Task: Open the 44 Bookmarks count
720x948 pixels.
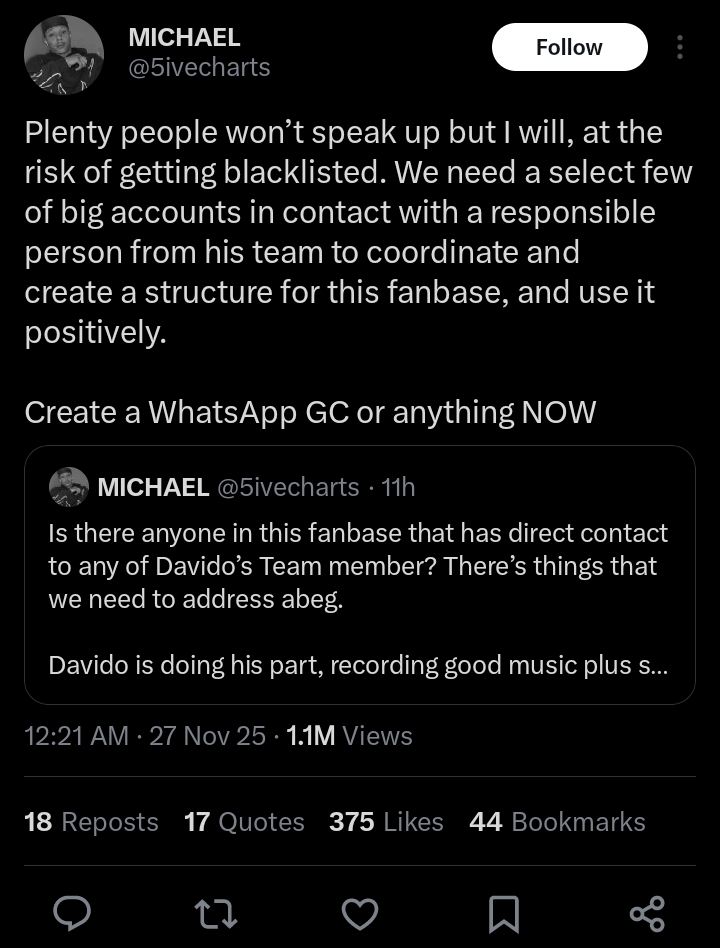Action: (x=557, y=822)
